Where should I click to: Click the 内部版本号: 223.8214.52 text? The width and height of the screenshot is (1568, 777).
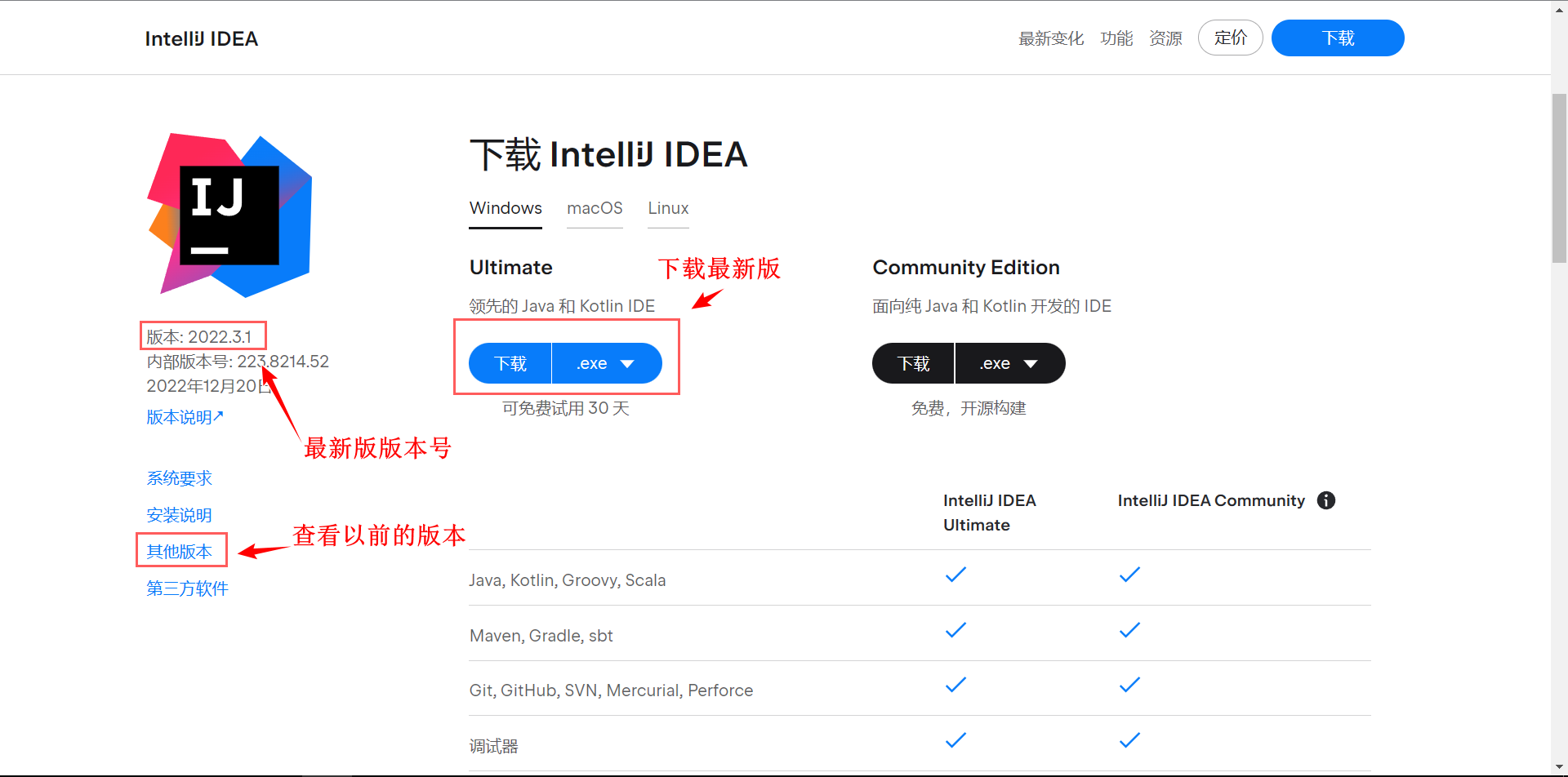point(238,362)
